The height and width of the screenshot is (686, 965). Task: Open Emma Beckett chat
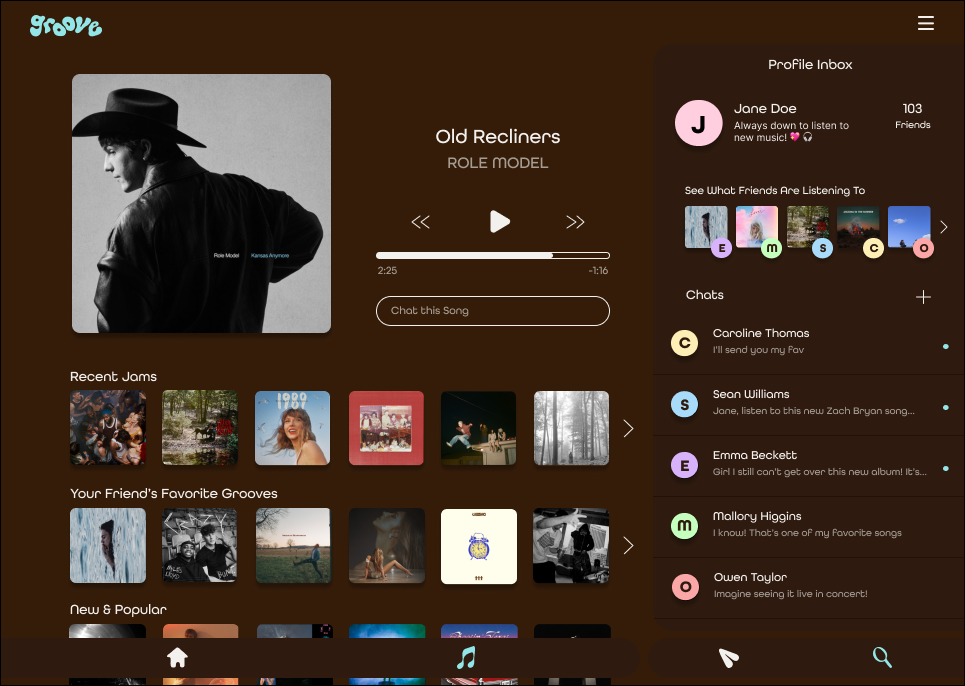click(x=809, y=465)
